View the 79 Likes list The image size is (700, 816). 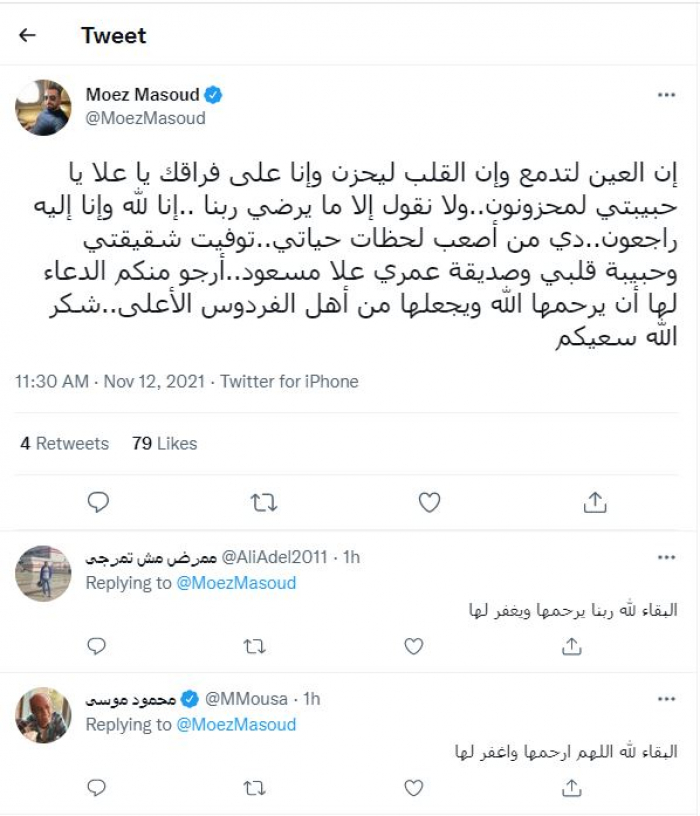(x=164, y=443)
